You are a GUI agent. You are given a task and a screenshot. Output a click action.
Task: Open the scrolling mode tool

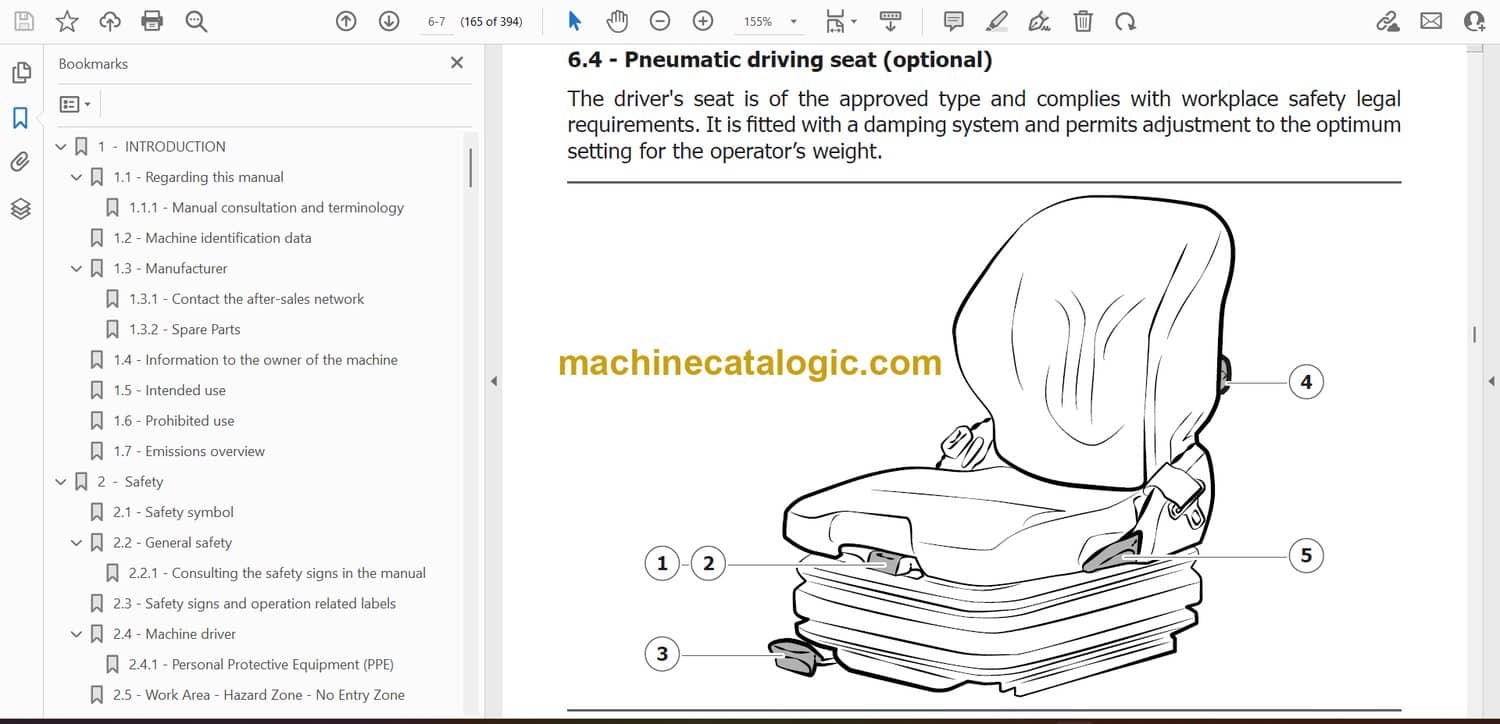890,21
